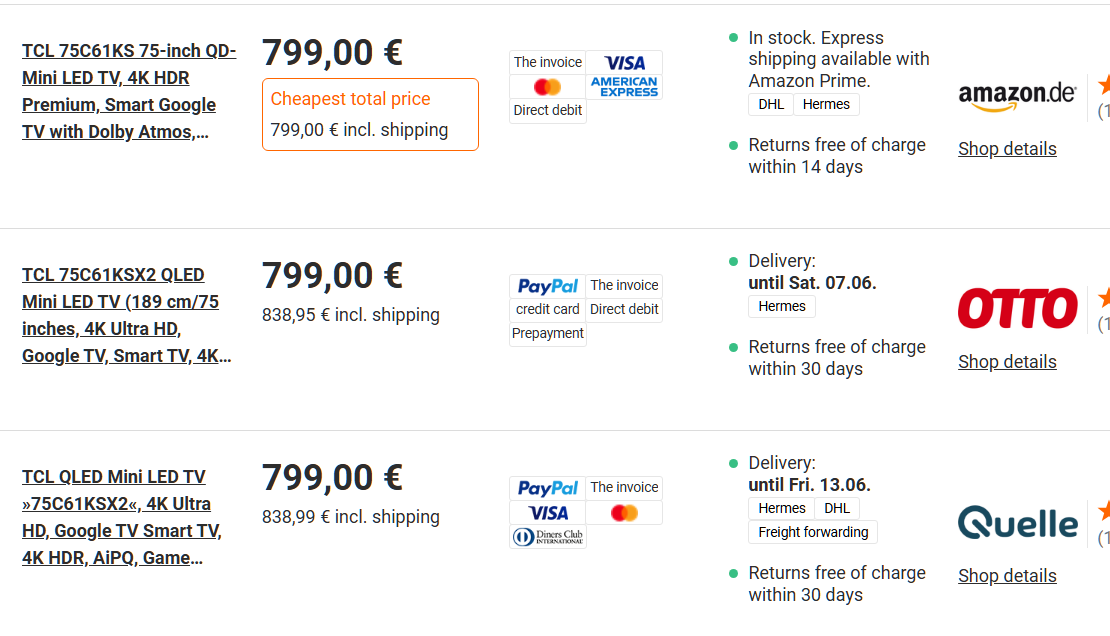
Task: Click the Mastercard icon in Amazon offer
Action: 547,86
